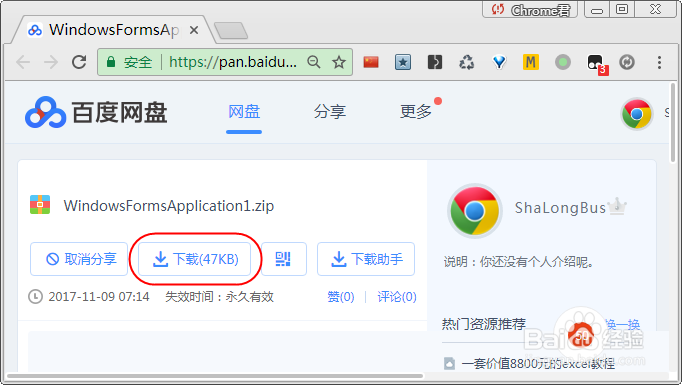Viewport: 682px width, 385px height.
Task: Switch to the 网盘 nav tab
Action: [x=244, y=112]
